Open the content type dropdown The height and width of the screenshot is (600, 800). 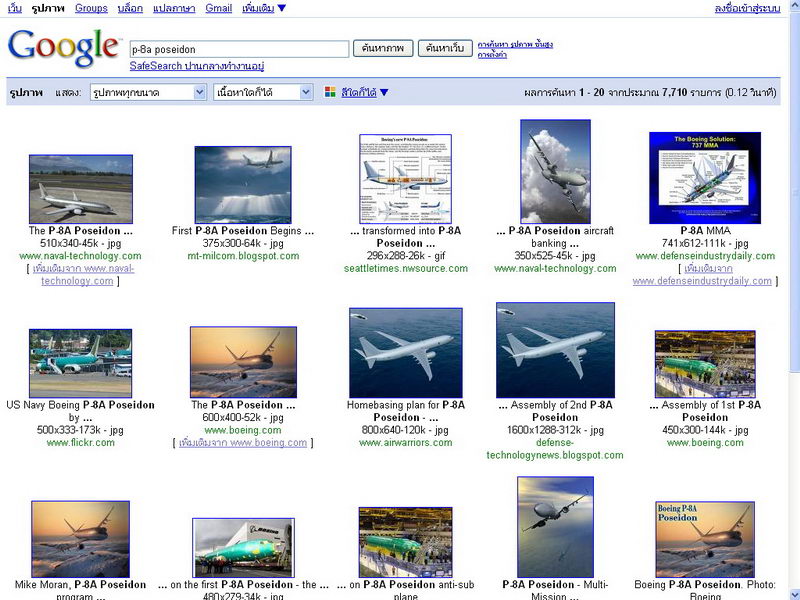coord(263,92)
